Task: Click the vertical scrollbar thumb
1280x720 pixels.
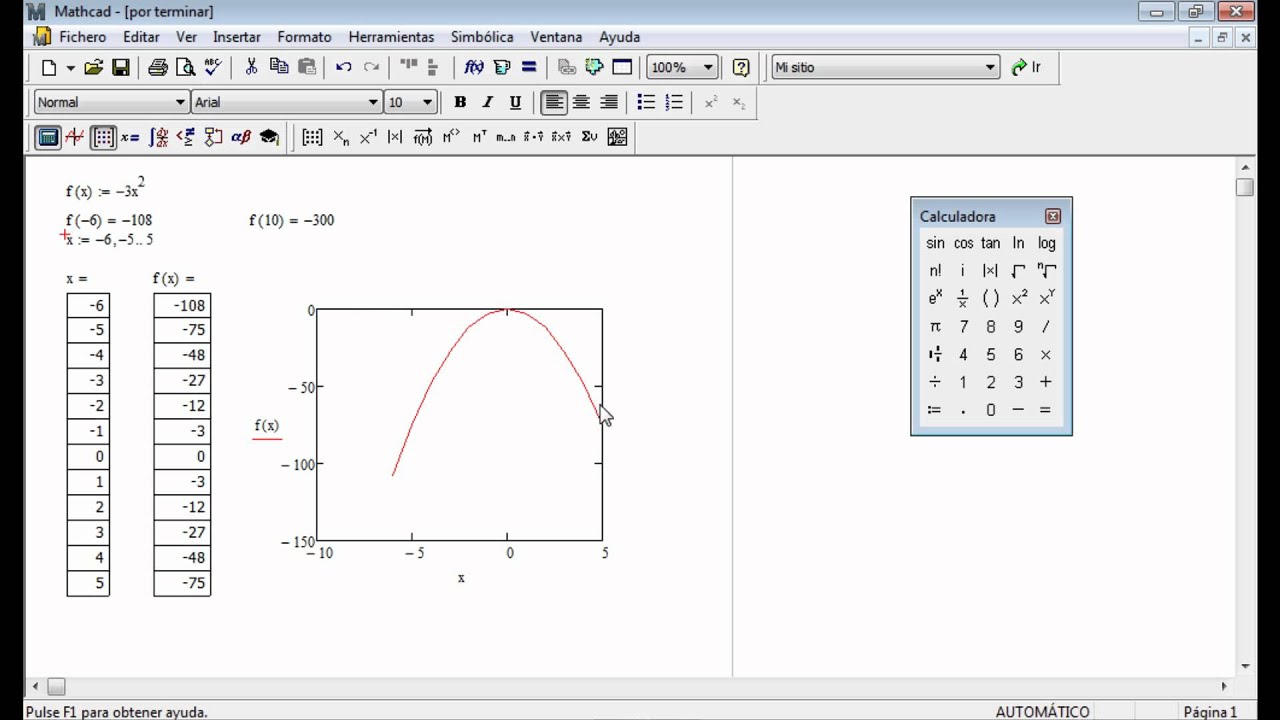Action: coord(1245,187)
